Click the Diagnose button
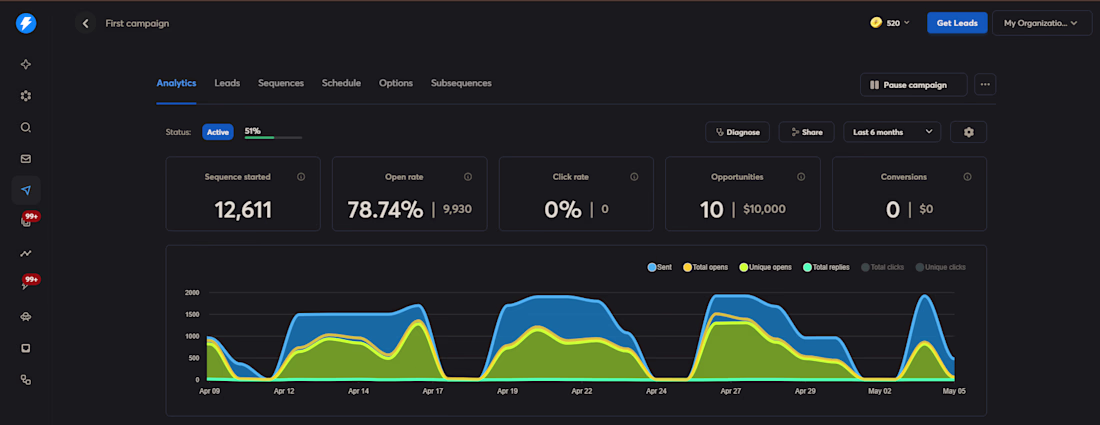 (x=737, y=132)
